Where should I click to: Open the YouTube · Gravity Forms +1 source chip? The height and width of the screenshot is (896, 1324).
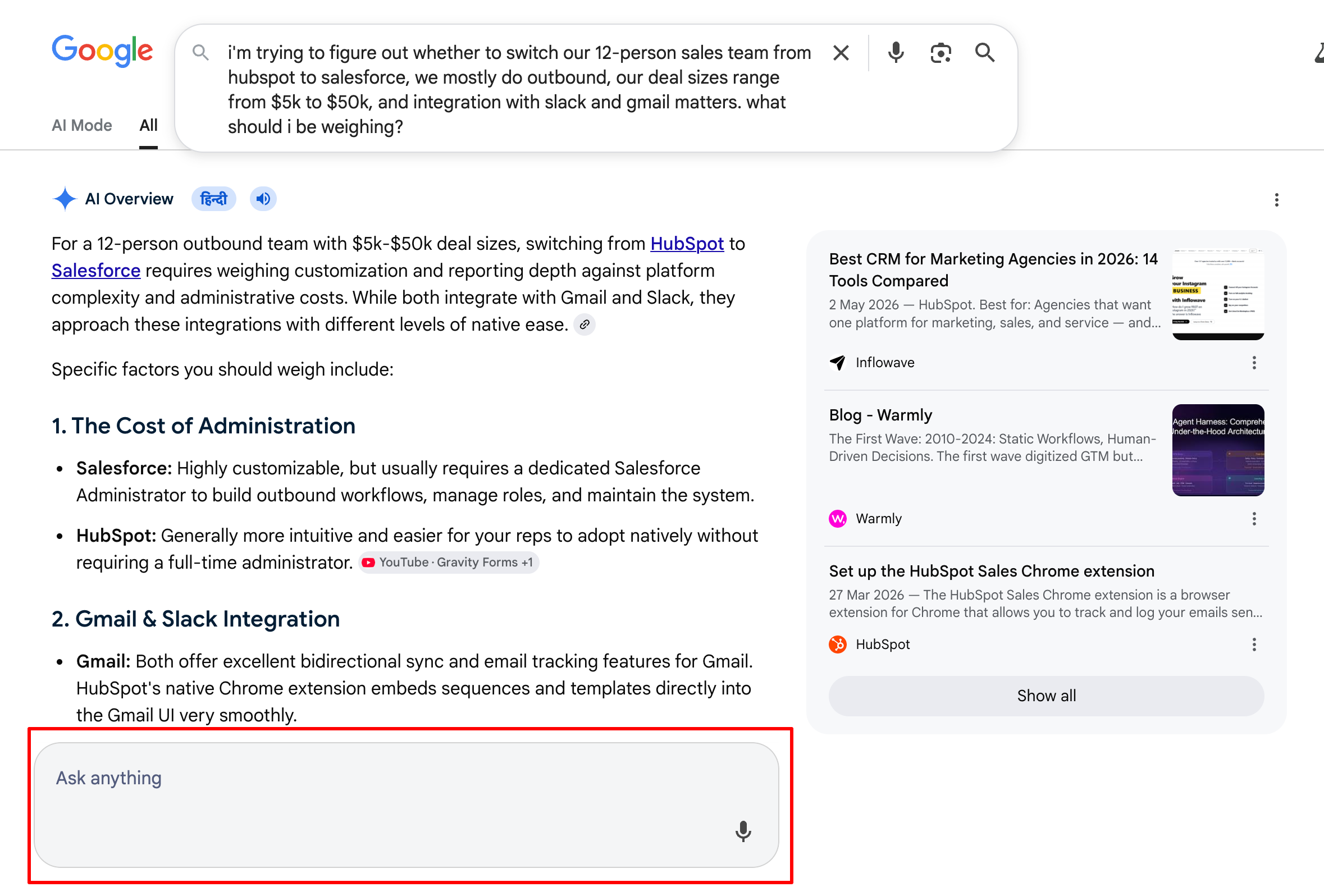point(449,562)
